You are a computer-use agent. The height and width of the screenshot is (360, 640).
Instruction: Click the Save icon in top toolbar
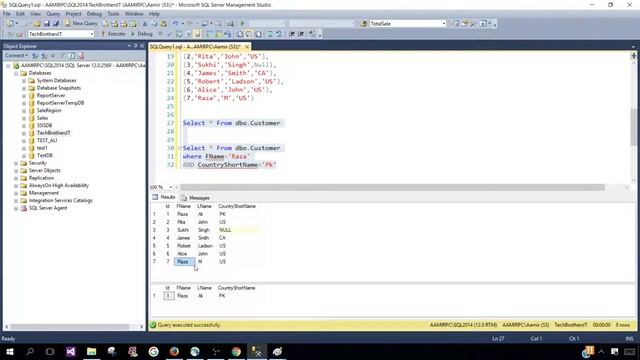tap(46, 24)
